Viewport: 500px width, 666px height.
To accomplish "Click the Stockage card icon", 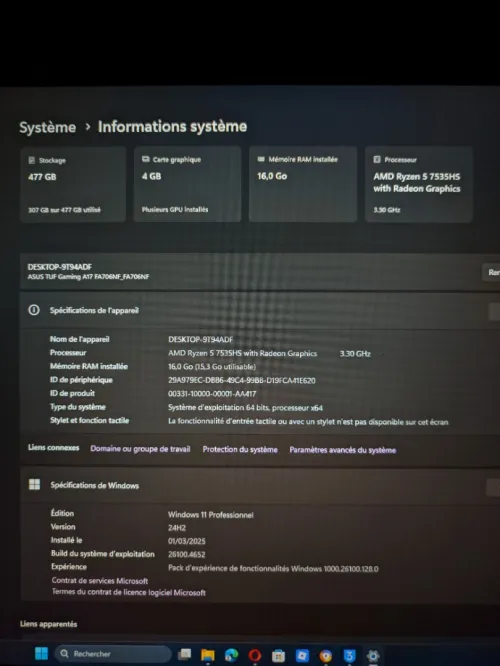I will tap(31, 160).
